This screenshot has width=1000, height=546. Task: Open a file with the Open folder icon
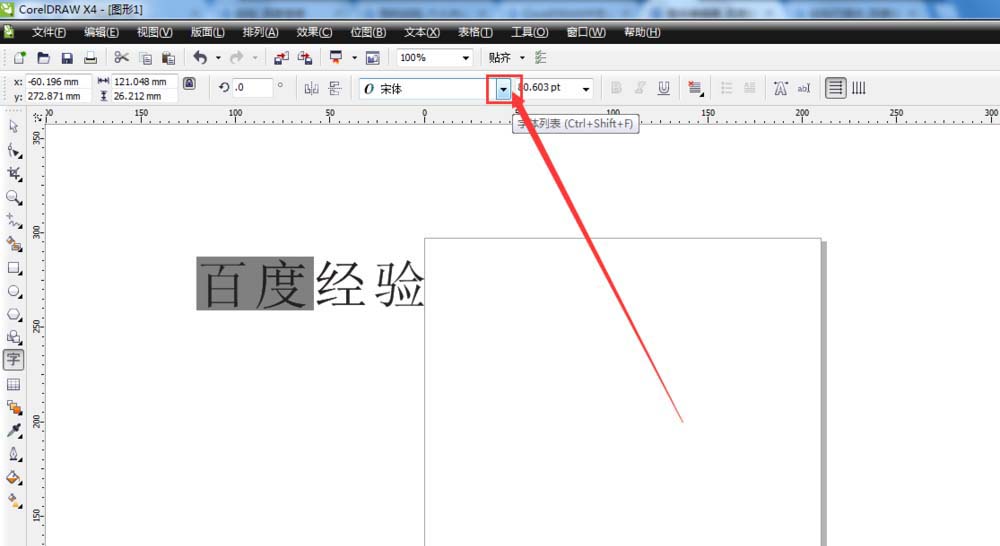click(x=43, y=58)
